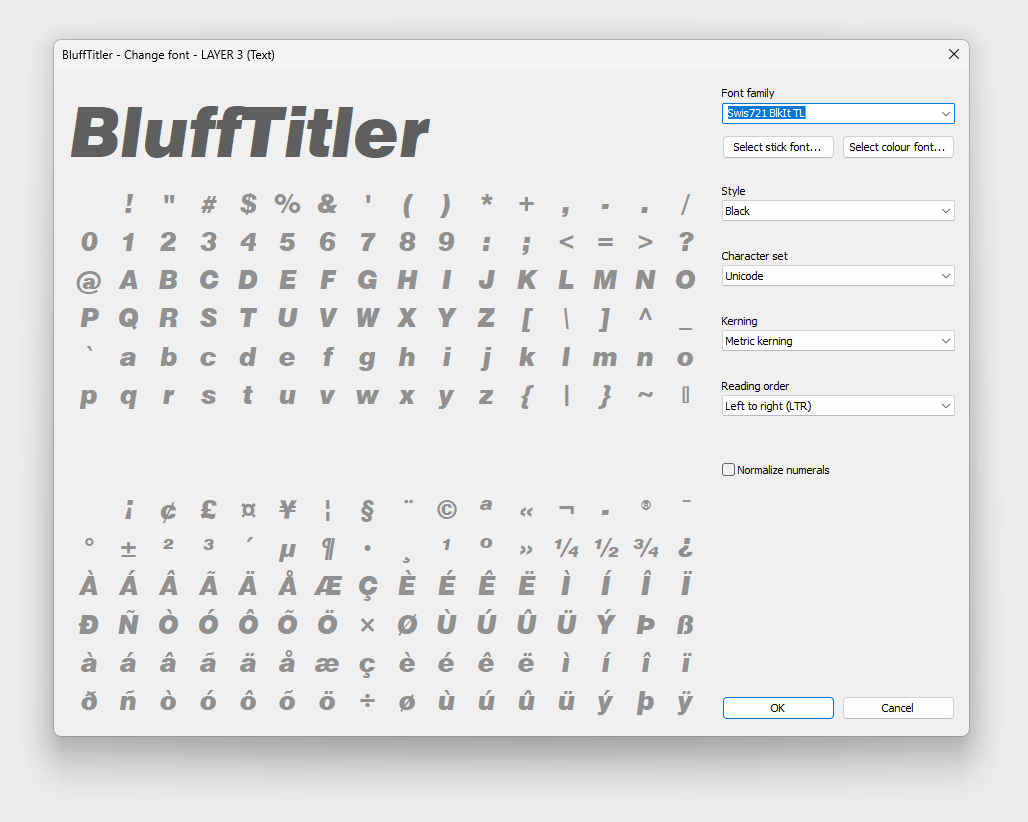Click the Þ uppercase thorn glyph

[646, 625]
